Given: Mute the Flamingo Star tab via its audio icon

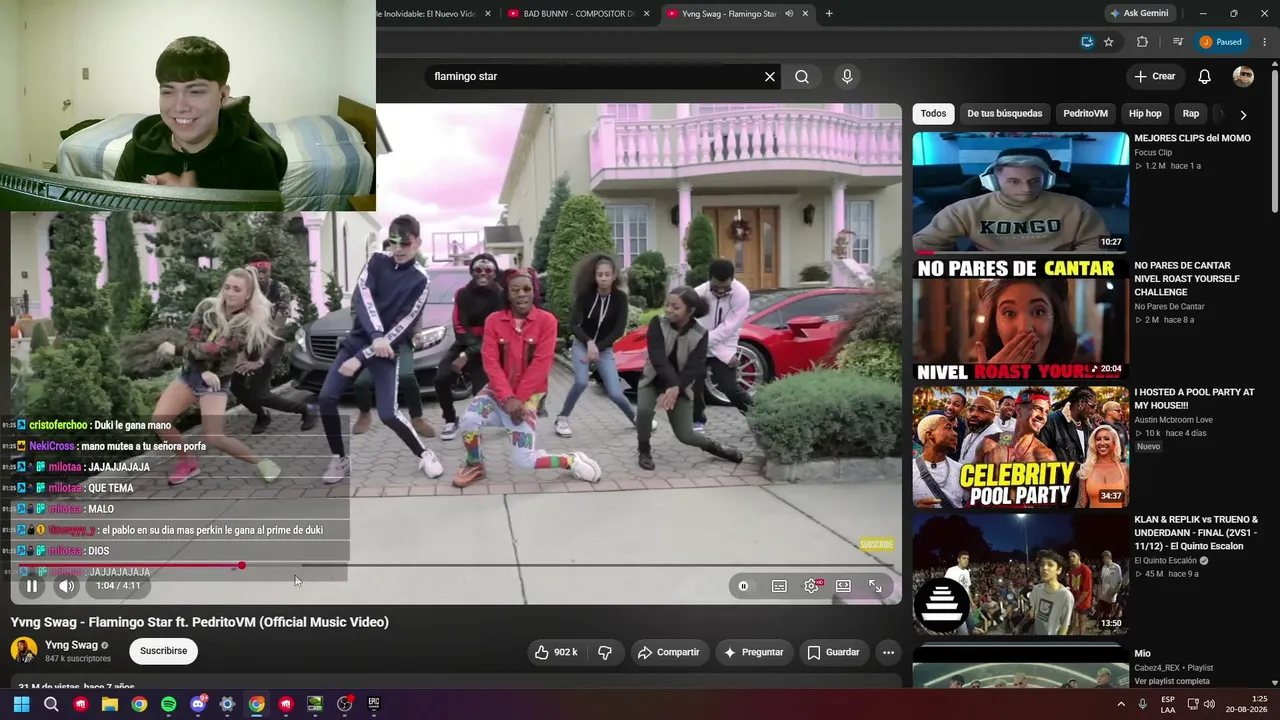Looking at the screenshot, I should [x=789, y=14].
